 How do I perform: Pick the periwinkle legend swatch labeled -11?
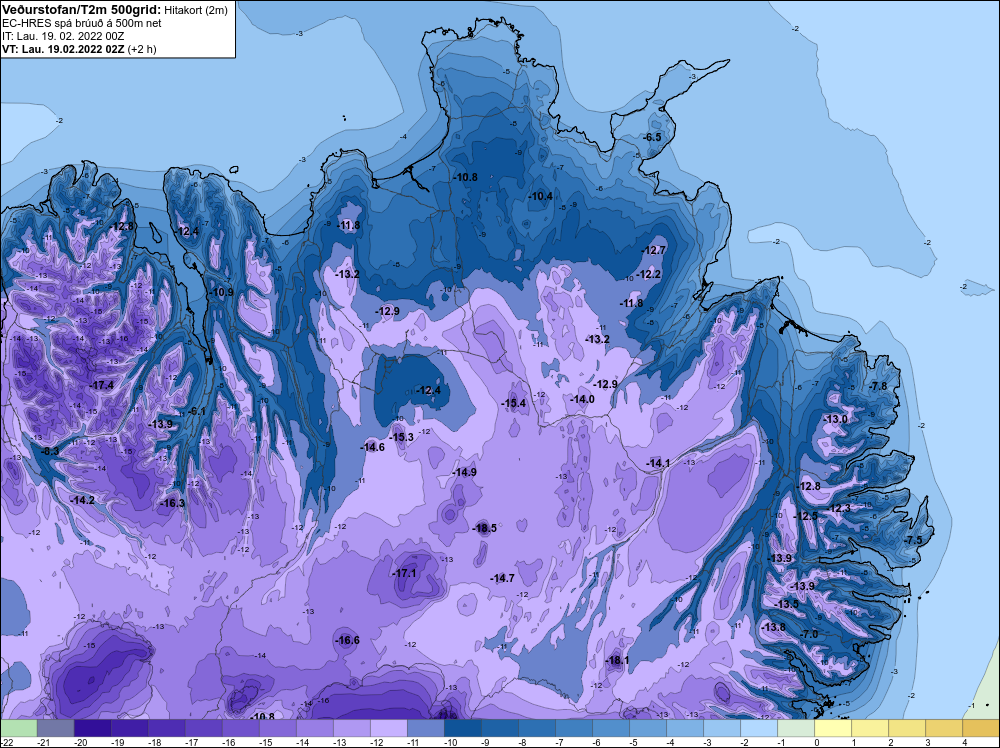coord(425,729)
